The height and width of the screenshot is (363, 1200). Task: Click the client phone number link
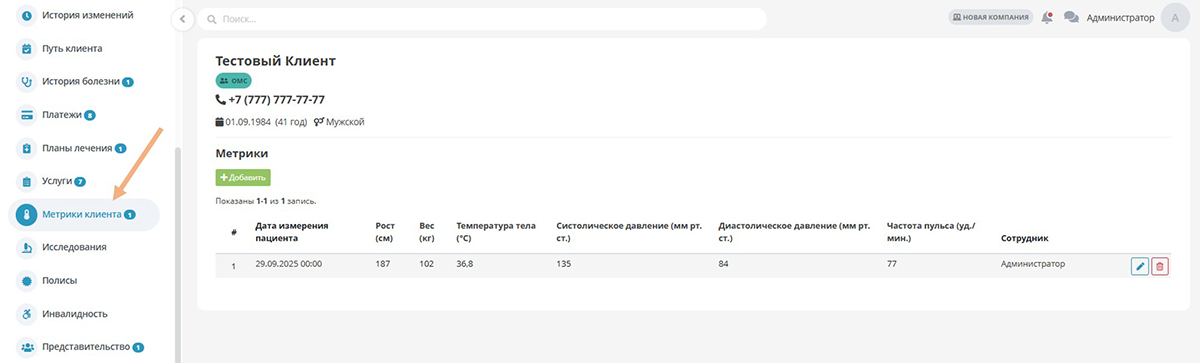coord(276,100)
